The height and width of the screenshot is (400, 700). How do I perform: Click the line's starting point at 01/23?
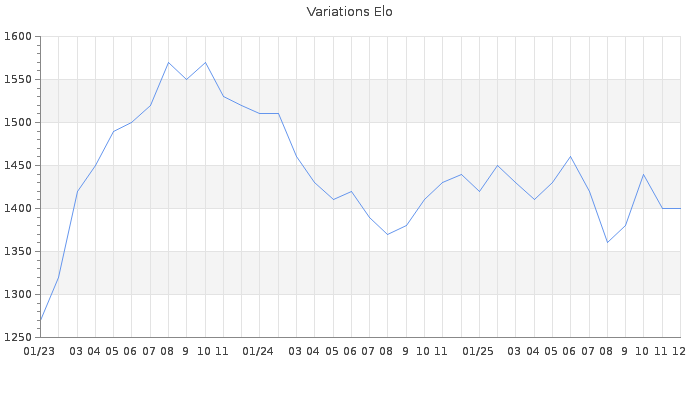pos(40,320)
